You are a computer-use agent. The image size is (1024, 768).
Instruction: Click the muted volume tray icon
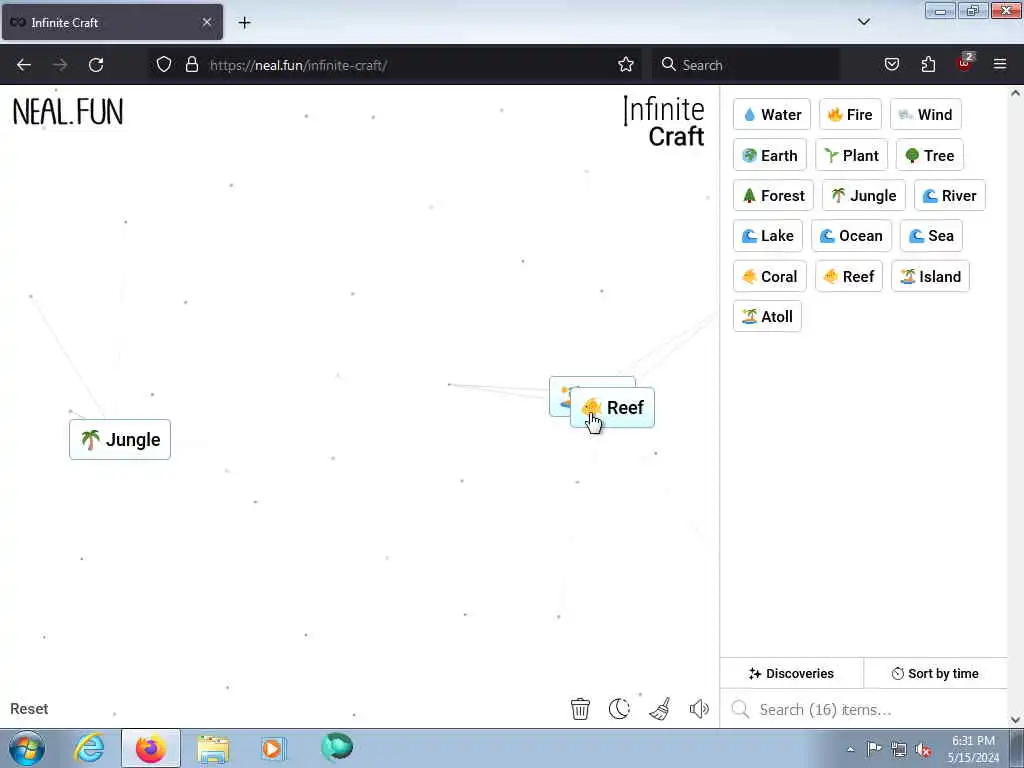923,750
